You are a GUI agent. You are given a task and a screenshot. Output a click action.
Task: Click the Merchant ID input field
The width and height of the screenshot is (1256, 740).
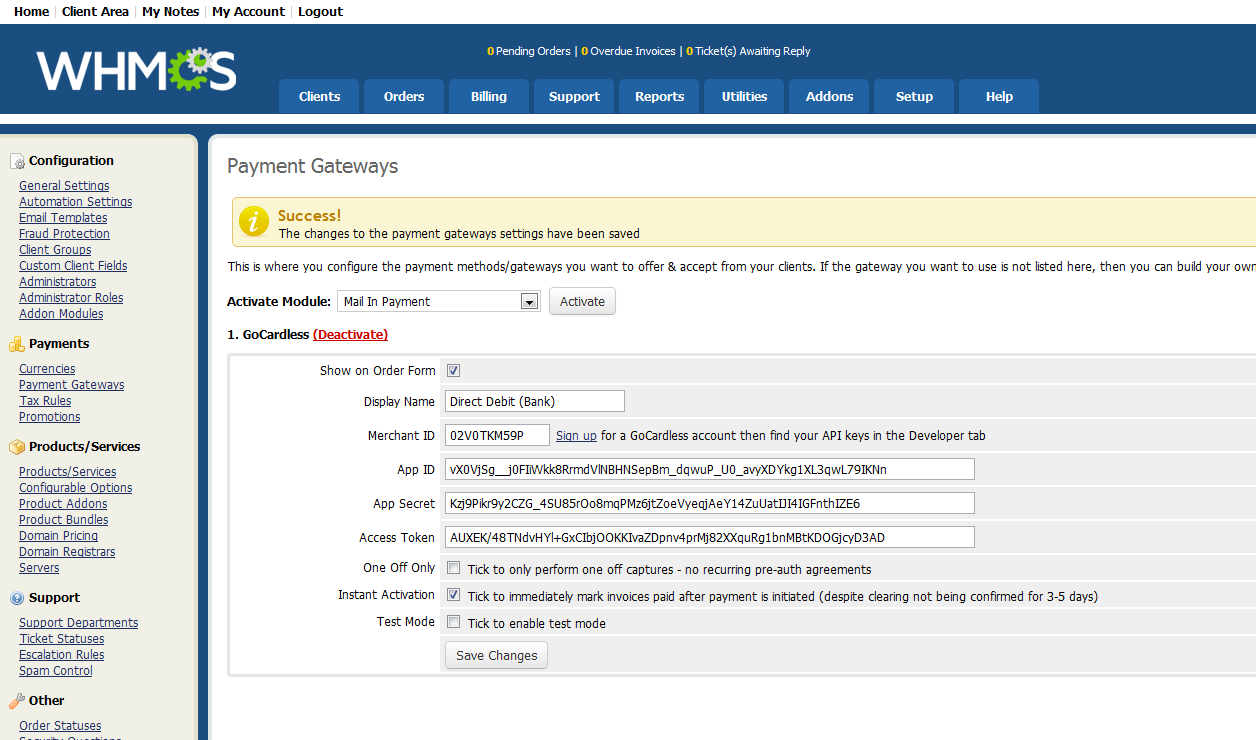pos(498,435)
